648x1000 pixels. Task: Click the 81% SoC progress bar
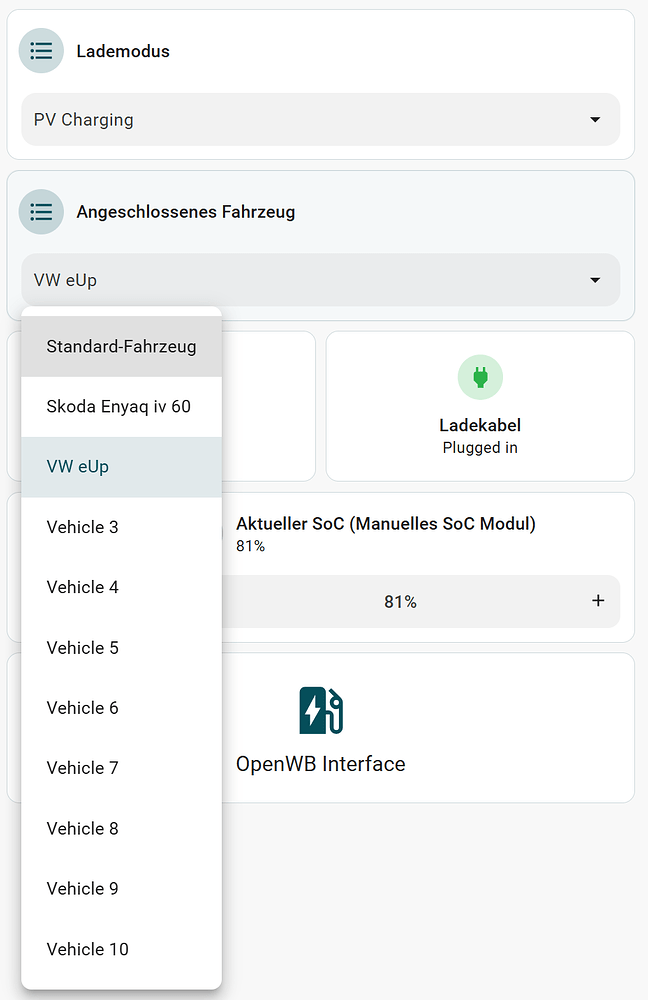click(400, 601)
